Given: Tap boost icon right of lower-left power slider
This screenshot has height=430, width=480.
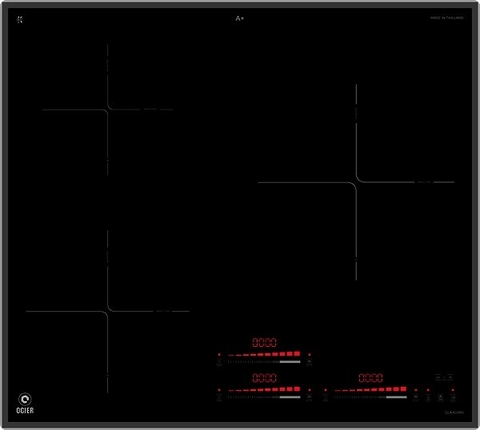Looking at the screenshot, I should pos(309,398).
